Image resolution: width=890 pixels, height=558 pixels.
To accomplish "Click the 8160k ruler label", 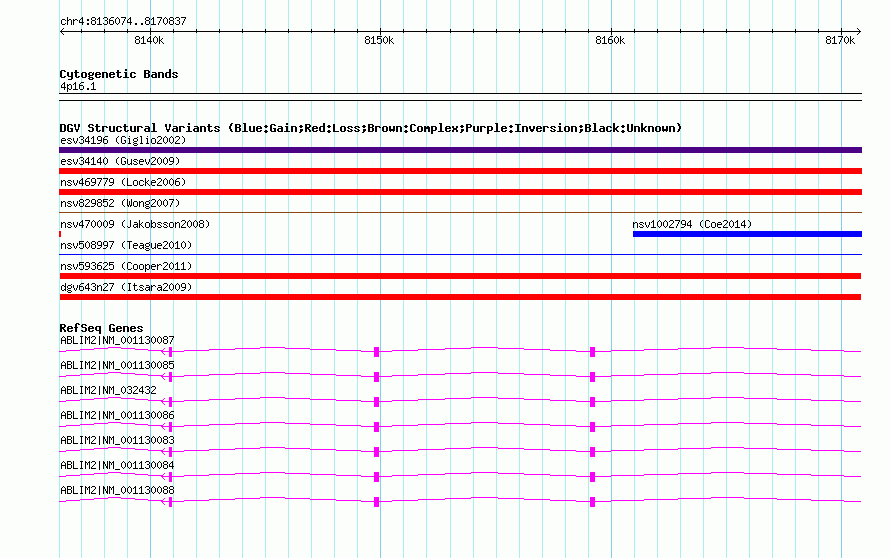I will click(x=610, y=40).
